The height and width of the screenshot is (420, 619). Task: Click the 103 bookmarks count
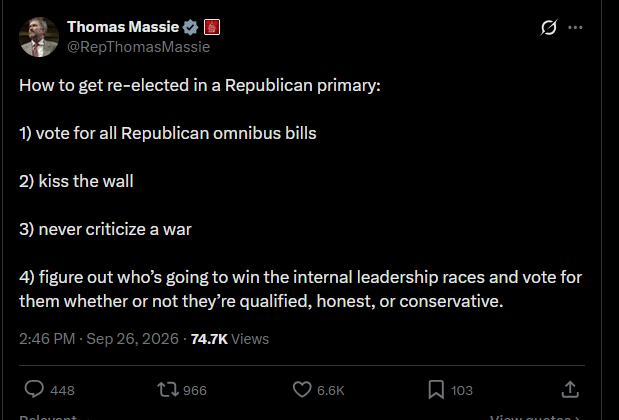[x=462, y=390]
